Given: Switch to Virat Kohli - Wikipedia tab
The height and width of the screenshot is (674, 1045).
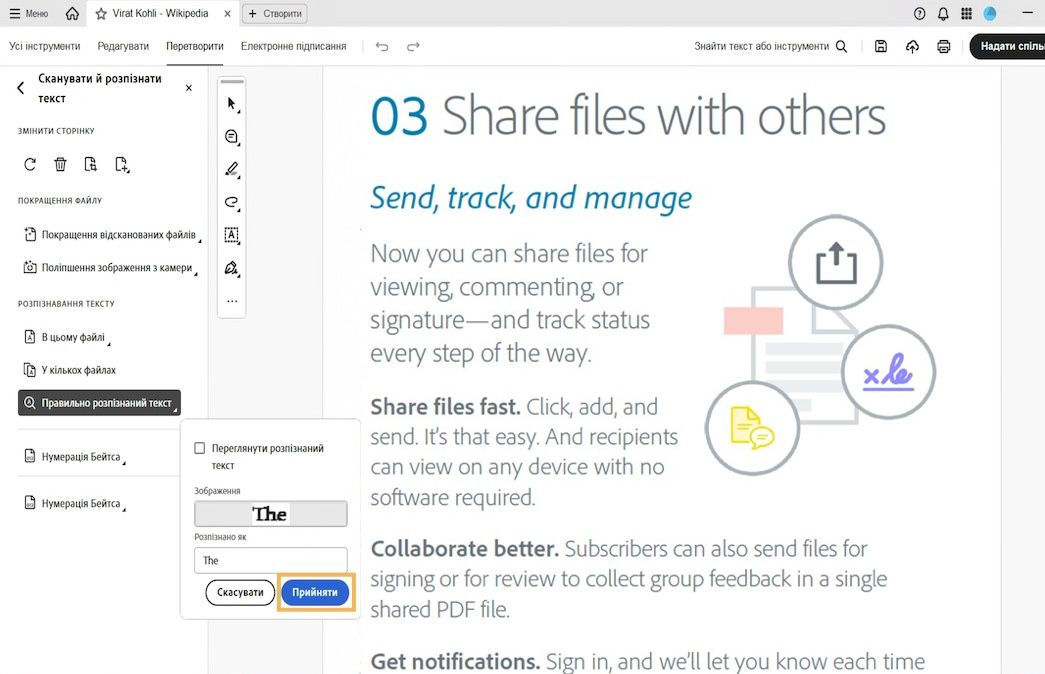Looking at the screenshot, I should tap(160, 13).
